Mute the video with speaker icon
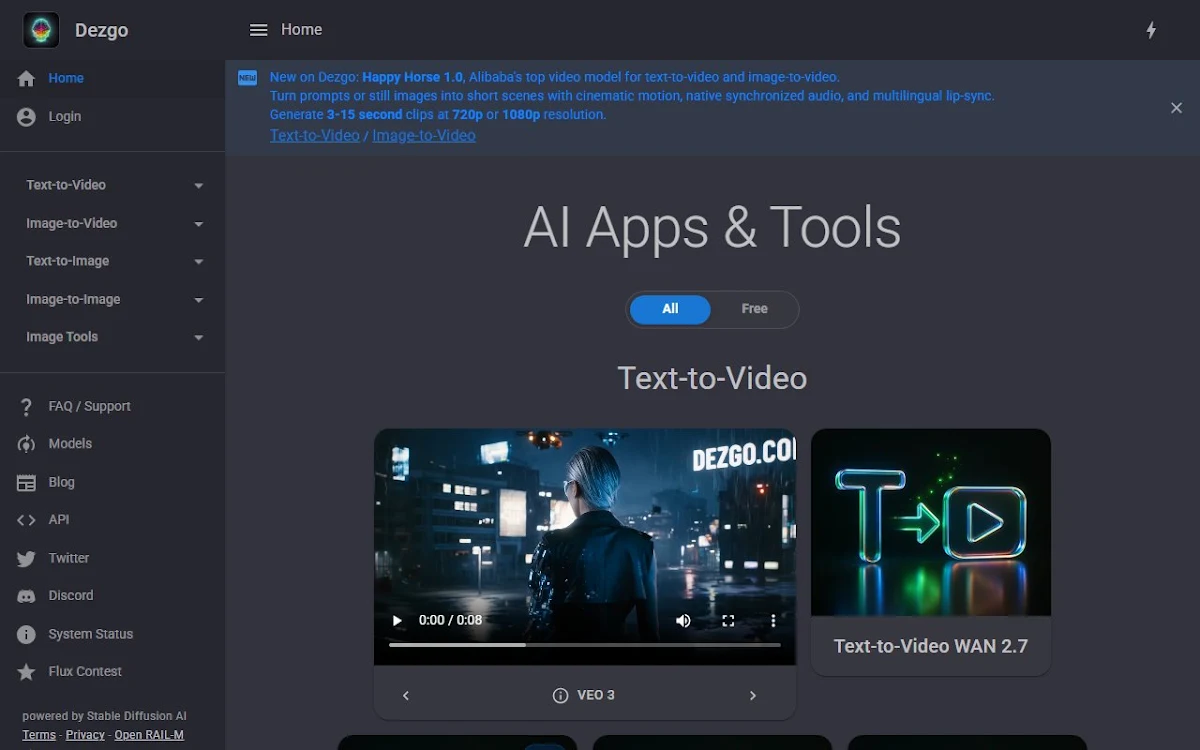 (x=683, y=620)
